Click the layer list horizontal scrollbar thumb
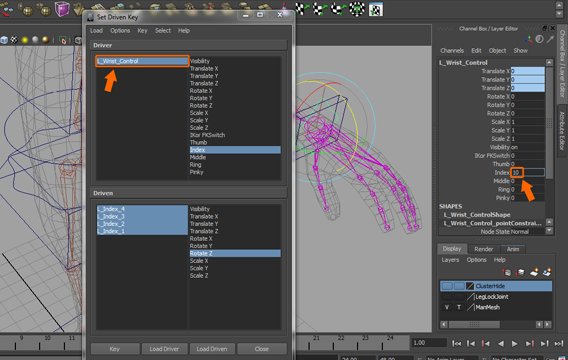 474,324
